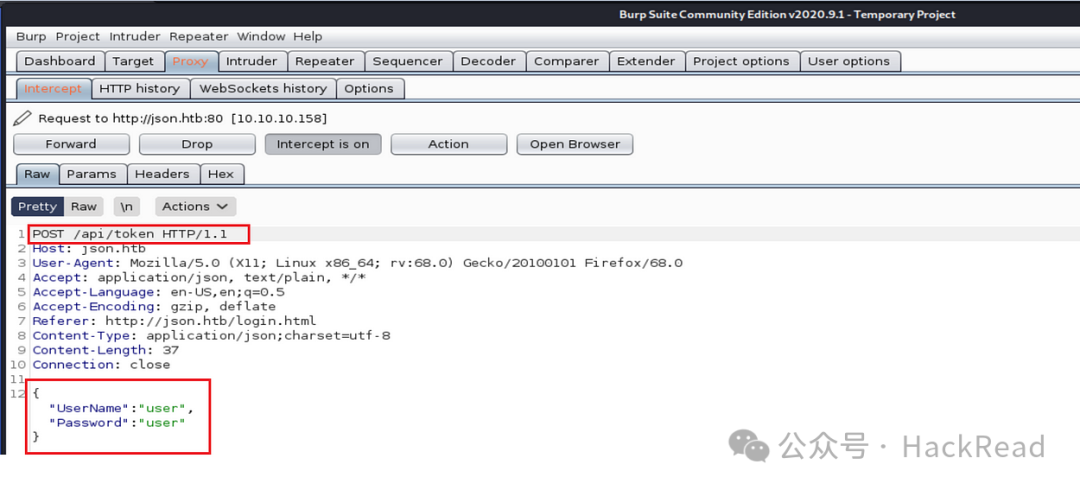Expand the Actions dropdown in editor
This screenshot has height=490, width=1080.
coord(195,207)
